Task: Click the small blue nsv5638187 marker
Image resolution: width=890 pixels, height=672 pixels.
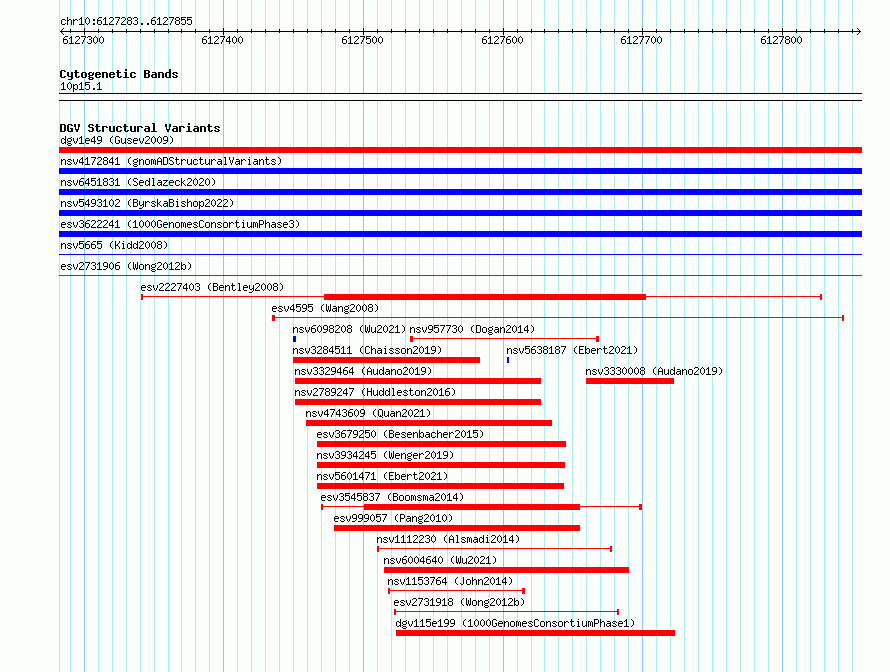Action: [x=508, y=360]
